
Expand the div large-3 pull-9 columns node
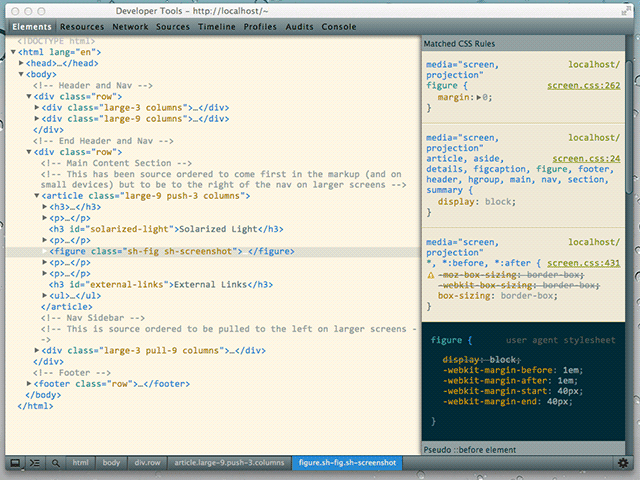[x=37, y=350]
